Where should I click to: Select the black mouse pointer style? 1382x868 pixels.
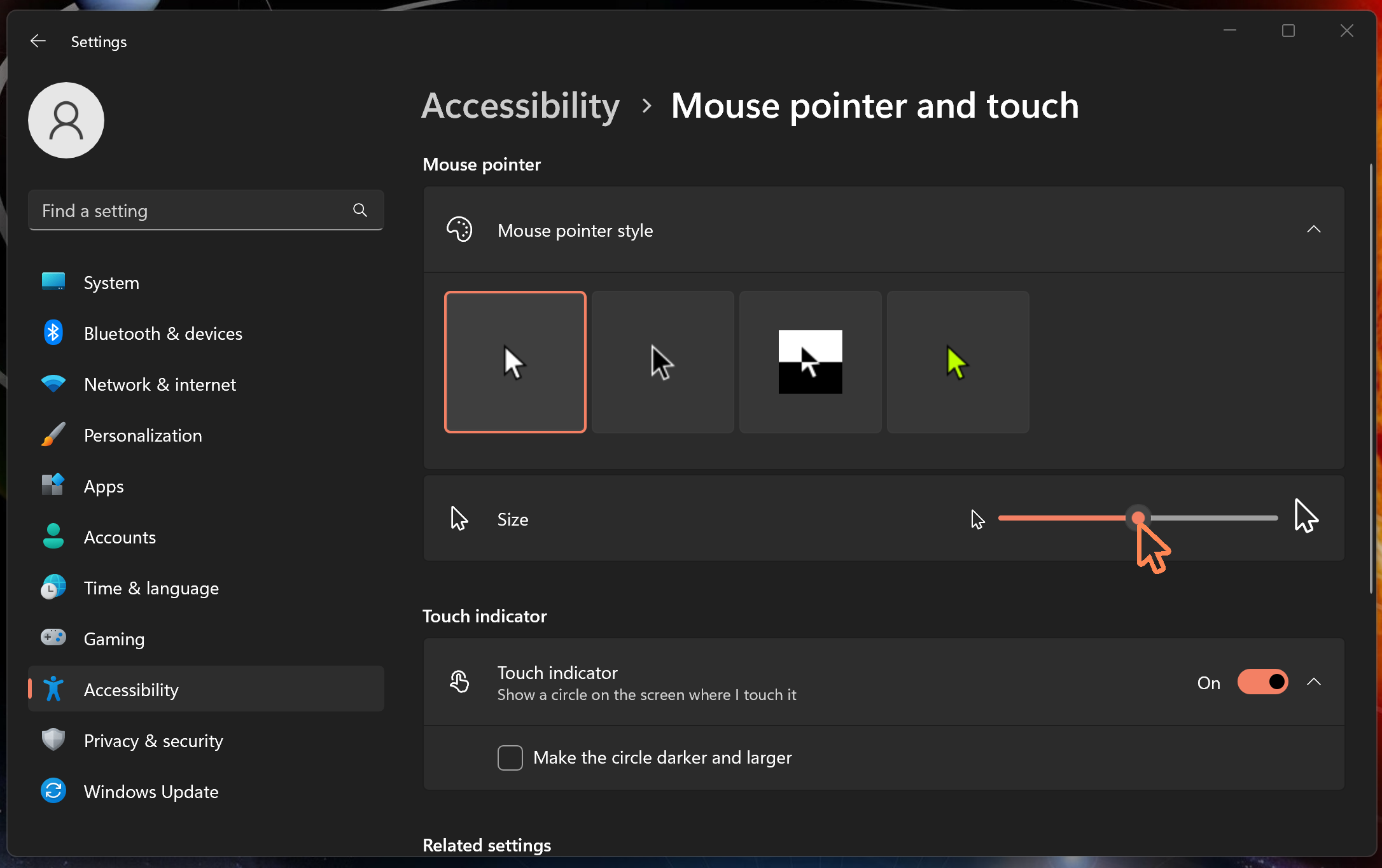pos(662,361)
